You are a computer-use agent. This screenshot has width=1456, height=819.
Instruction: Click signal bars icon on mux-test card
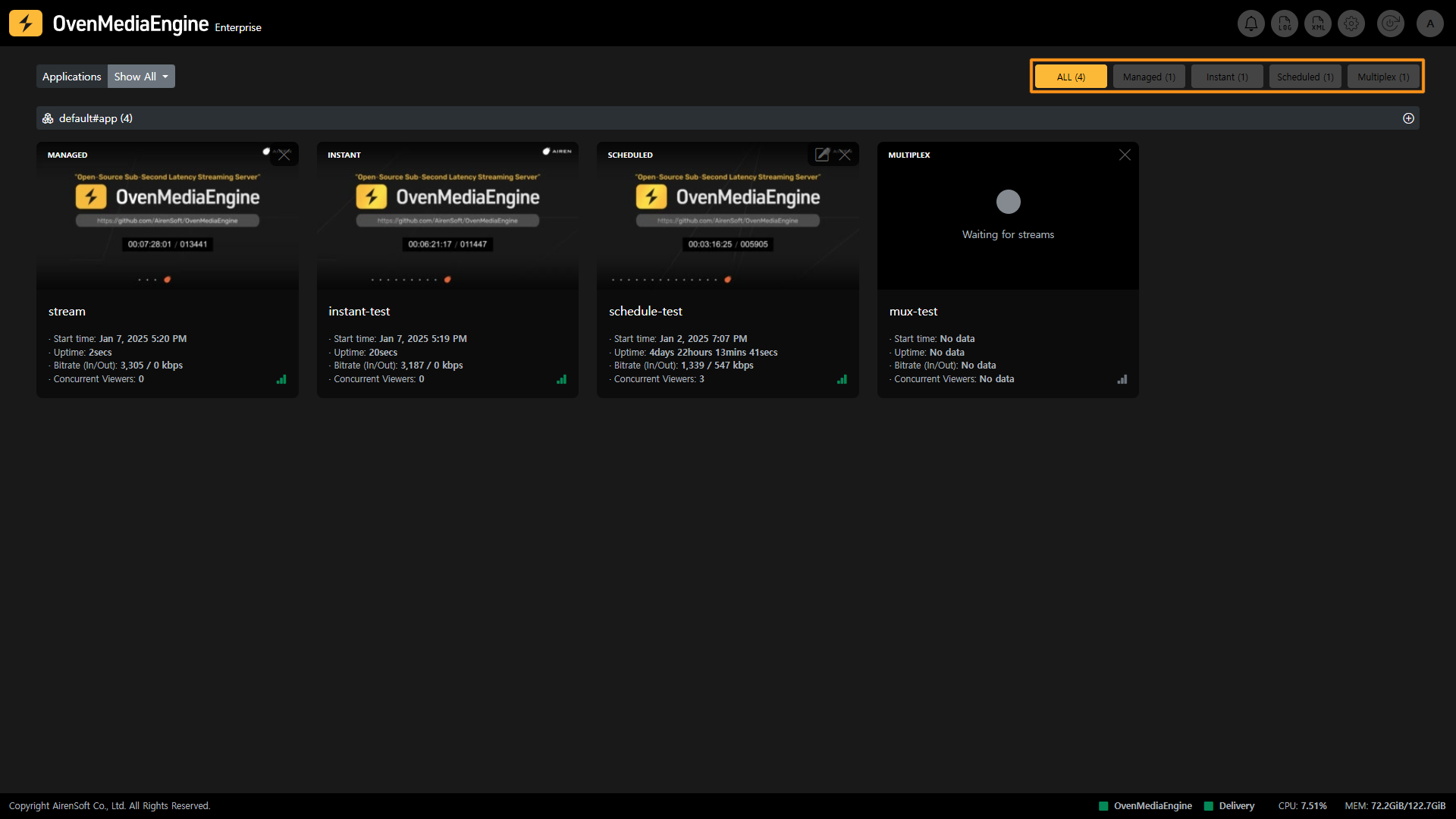[1122, 379]
